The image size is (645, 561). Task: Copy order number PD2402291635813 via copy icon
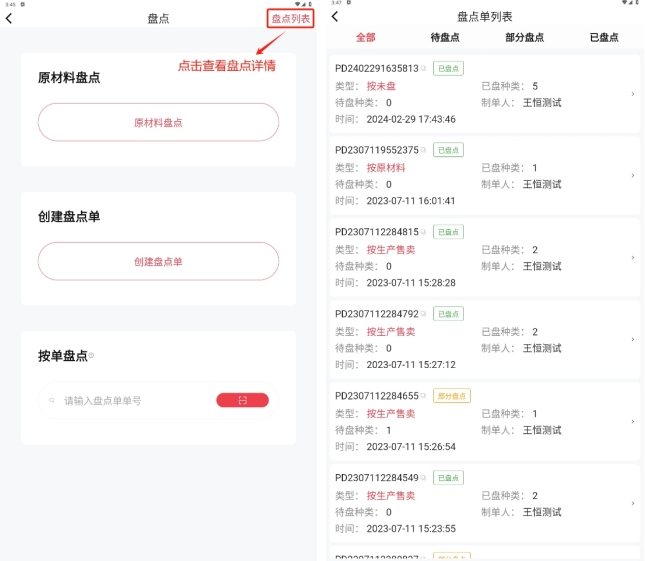424,69
